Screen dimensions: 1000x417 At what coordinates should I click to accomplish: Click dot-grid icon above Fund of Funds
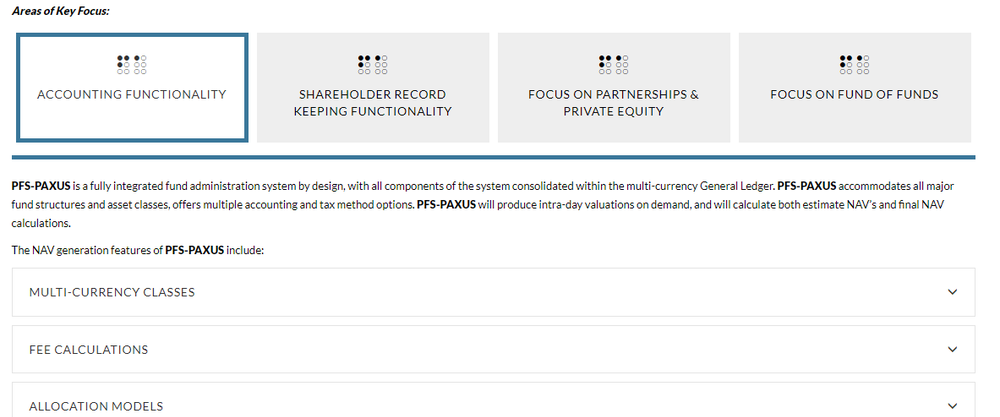pos(855,65)
